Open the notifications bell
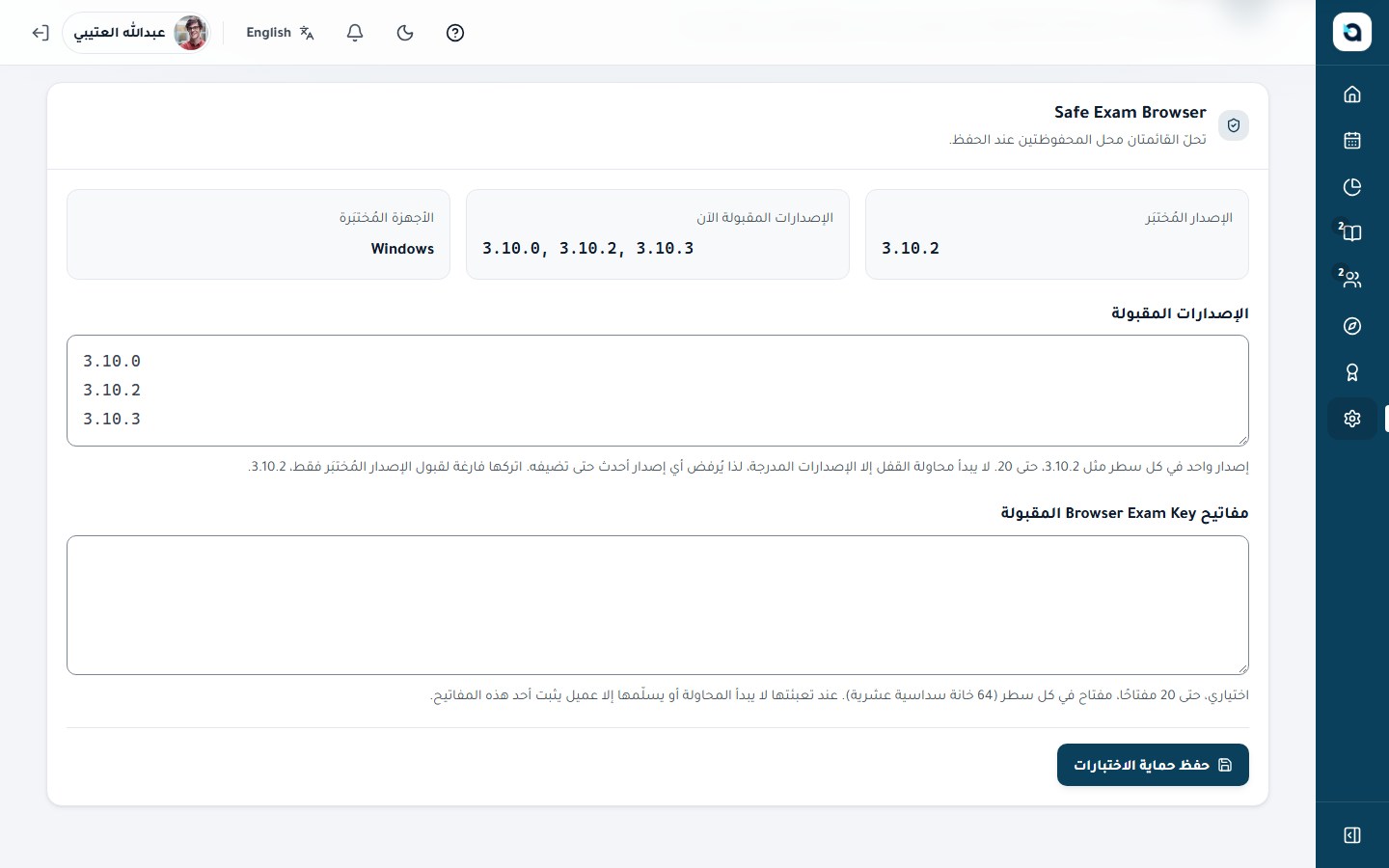The image size is (1389, 868). (355, 33)
